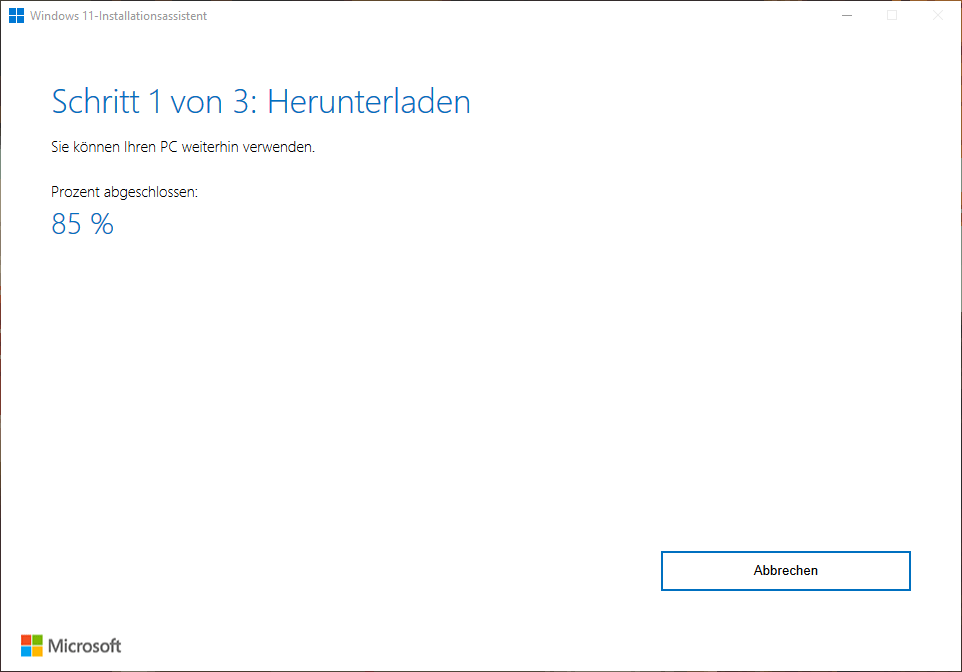This screenshot has width=962, height=672.
Task: Click the 'Windows 11-Installationsassistent' window title
Action: (x=118, y=16)
